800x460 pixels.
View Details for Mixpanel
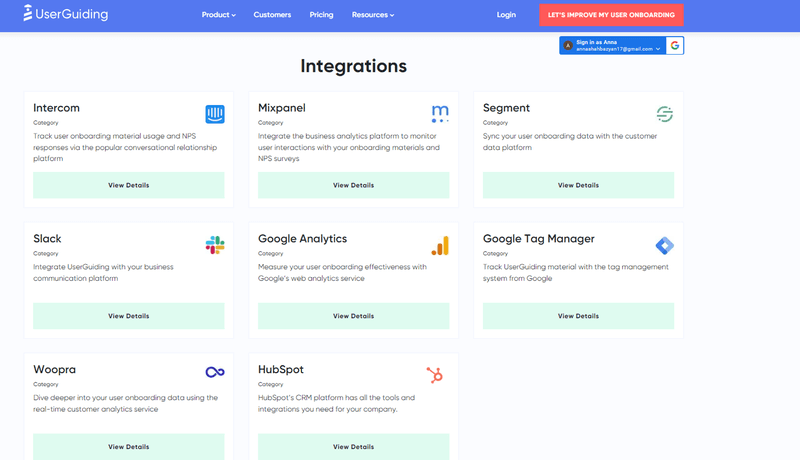[x=354, y=185]
